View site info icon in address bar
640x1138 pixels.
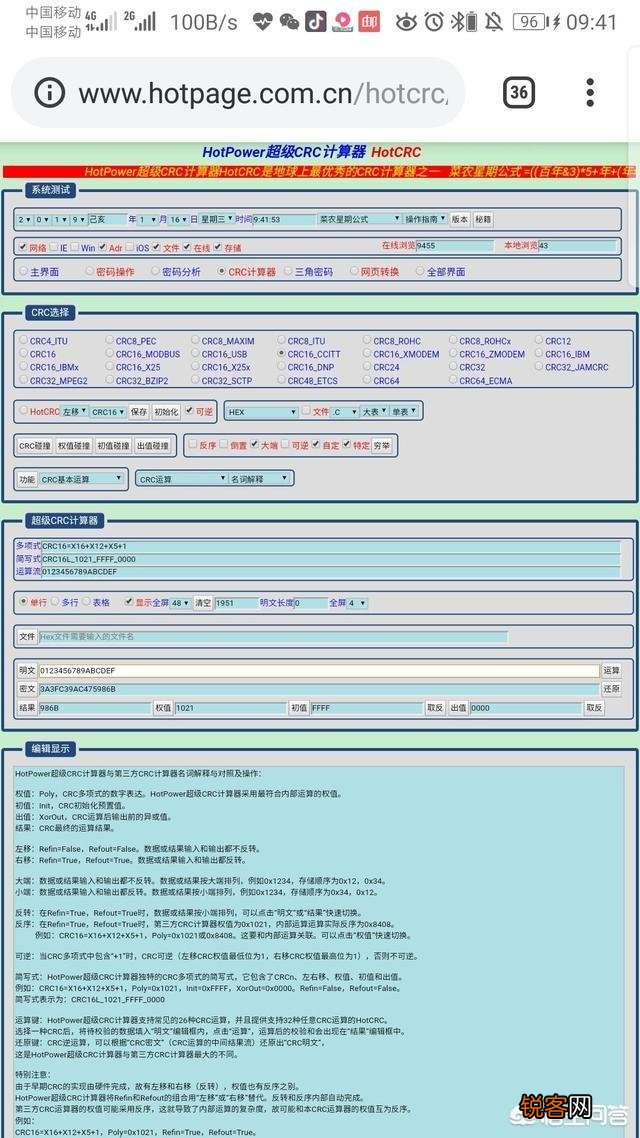49,93
